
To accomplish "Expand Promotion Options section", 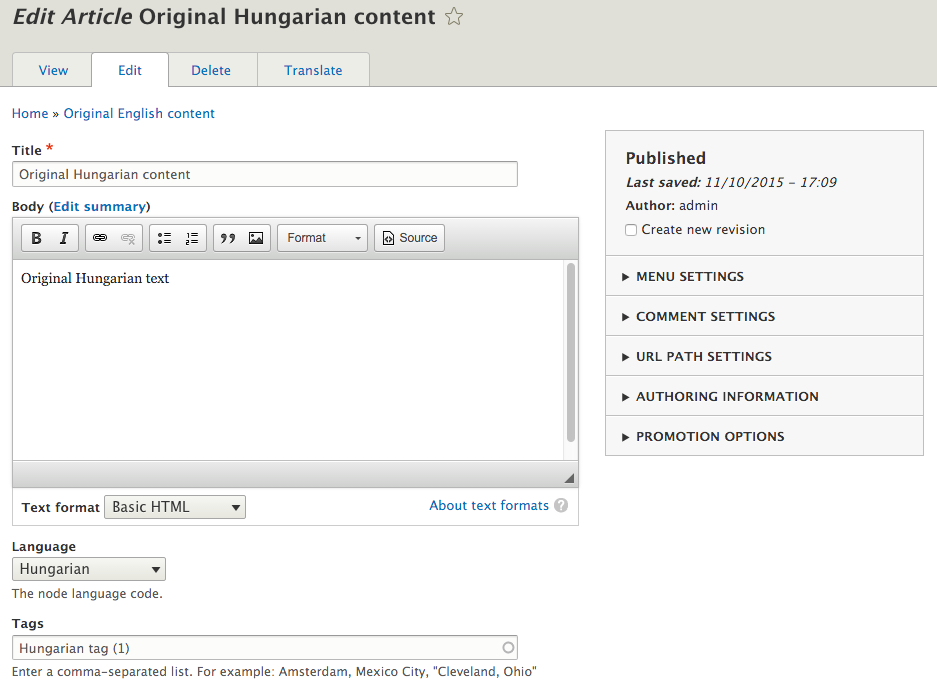I will tap(764, 436).
